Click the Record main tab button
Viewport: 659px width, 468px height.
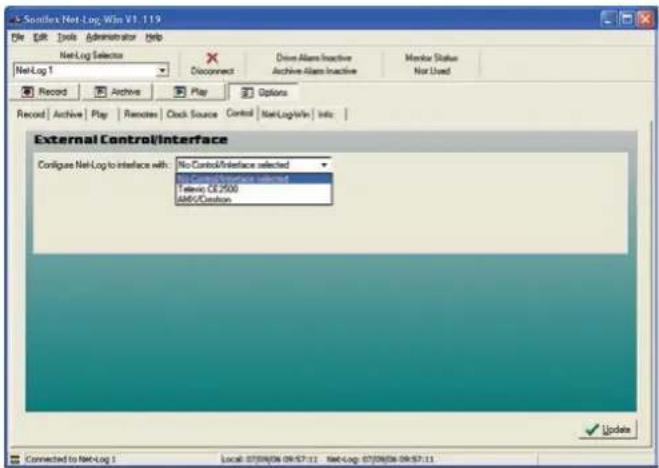click(44, 92)
